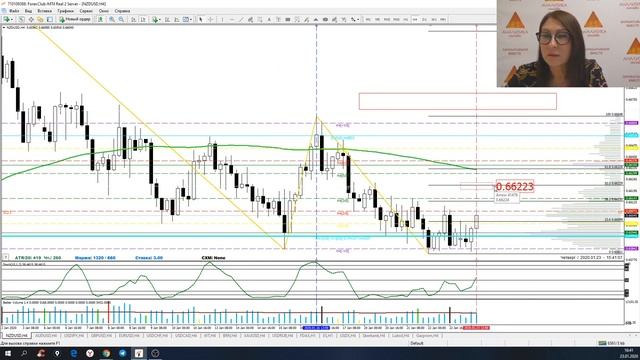Select the vertical line drawing tool

click(x=222, y=19)
